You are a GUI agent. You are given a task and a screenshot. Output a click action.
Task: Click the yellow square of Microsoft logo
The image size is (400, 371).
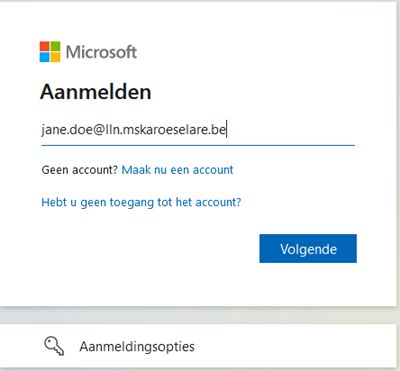56,57
